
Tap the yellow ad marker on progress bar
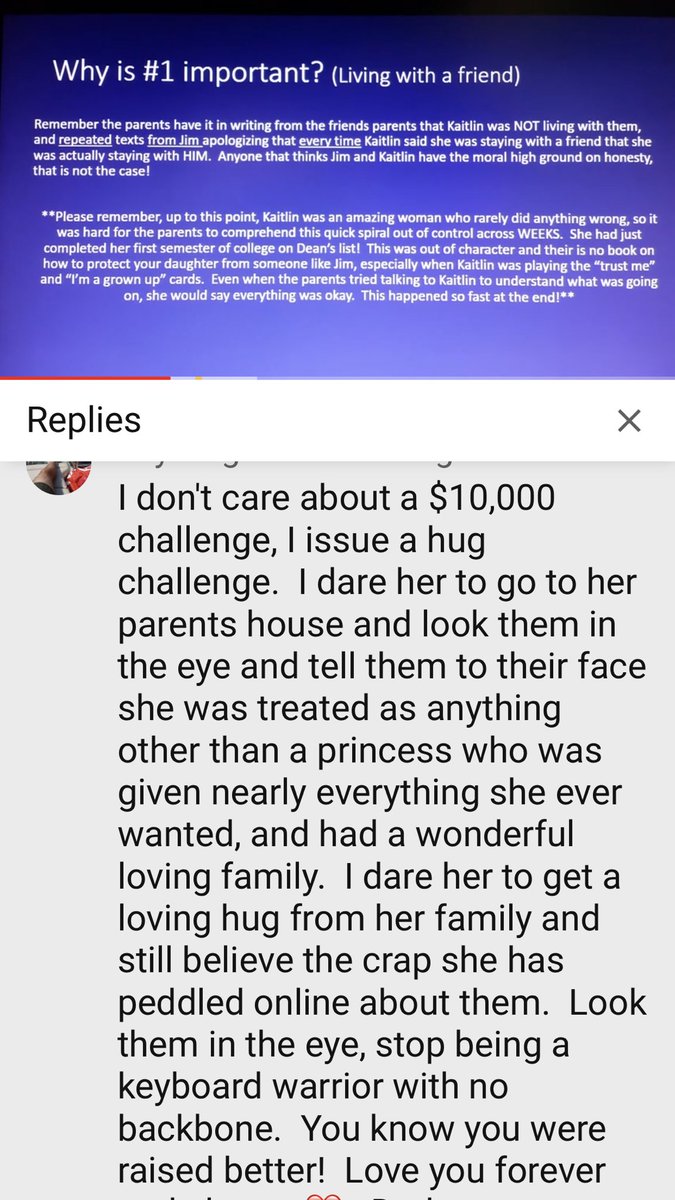[x=199, y=378]
